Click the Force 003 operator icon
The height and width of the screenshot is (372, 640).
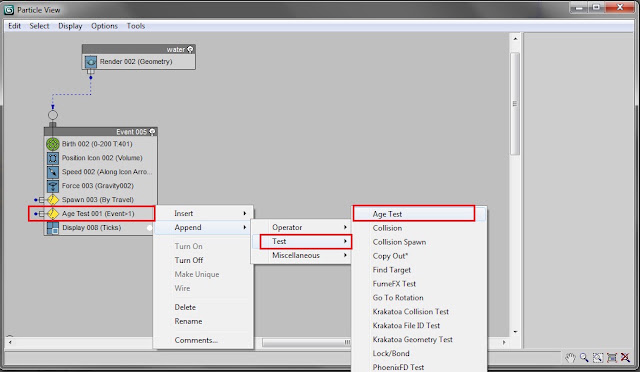click(x=53, y=186)
